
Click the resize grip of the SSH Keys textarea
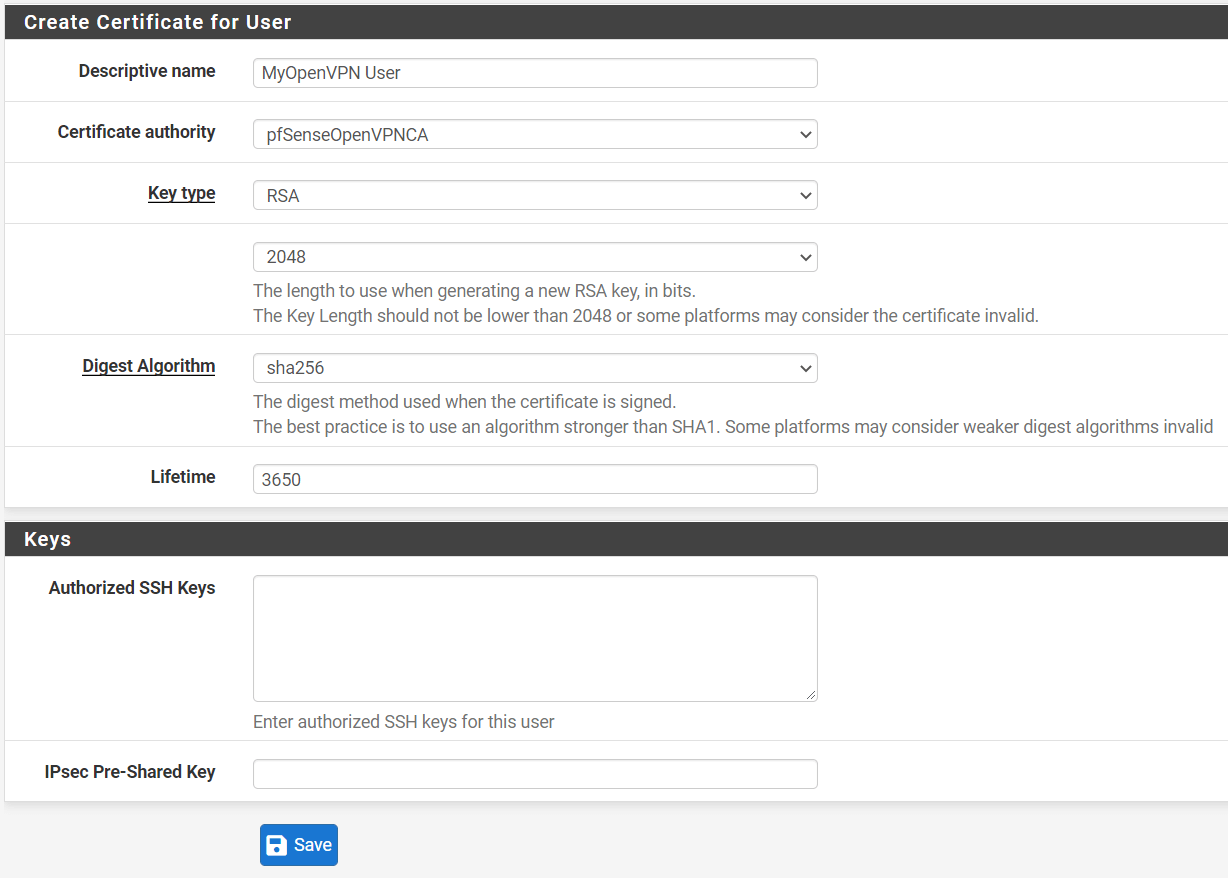pos(811,696)
